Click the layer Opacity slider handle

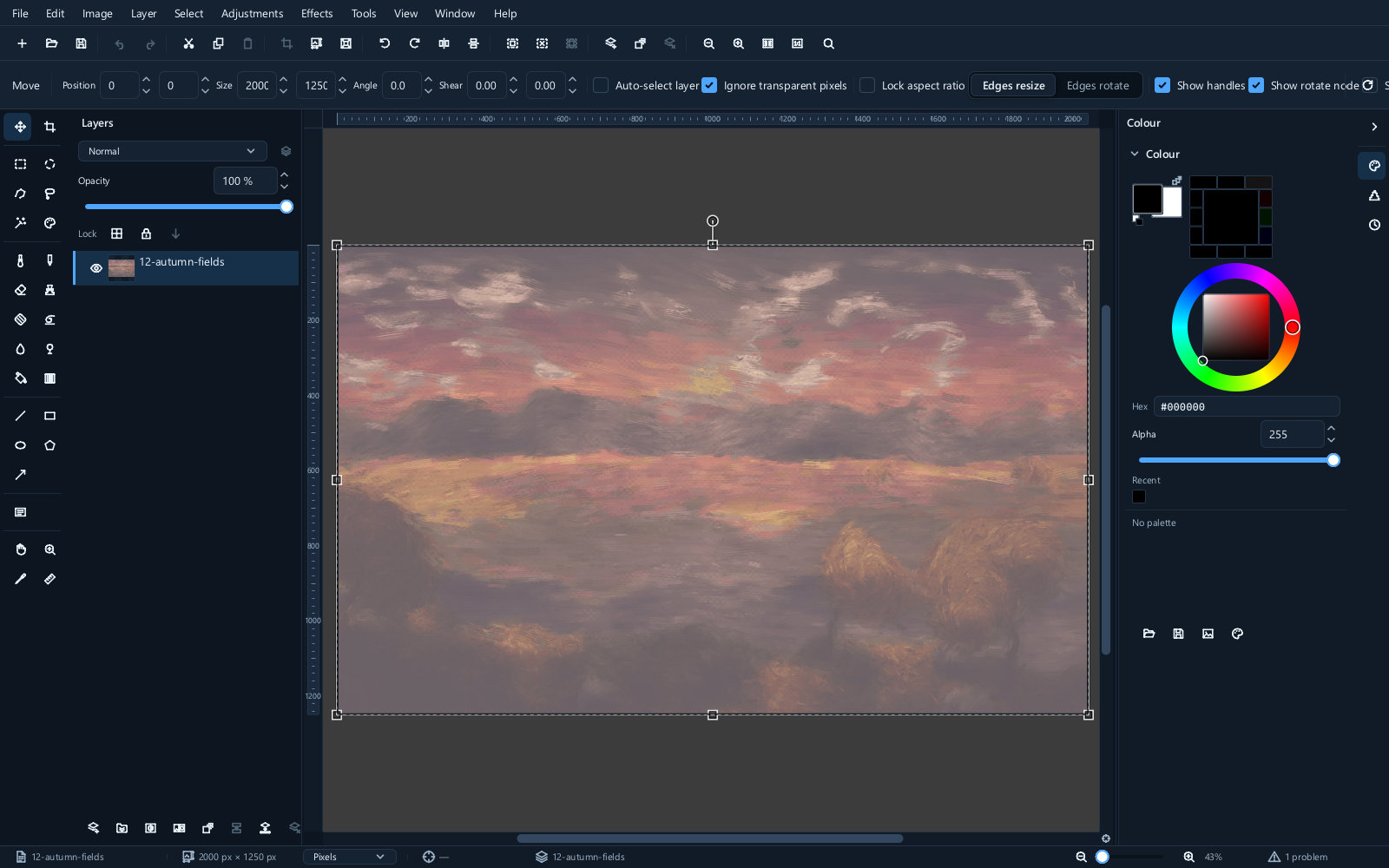[x=286, y=207]
